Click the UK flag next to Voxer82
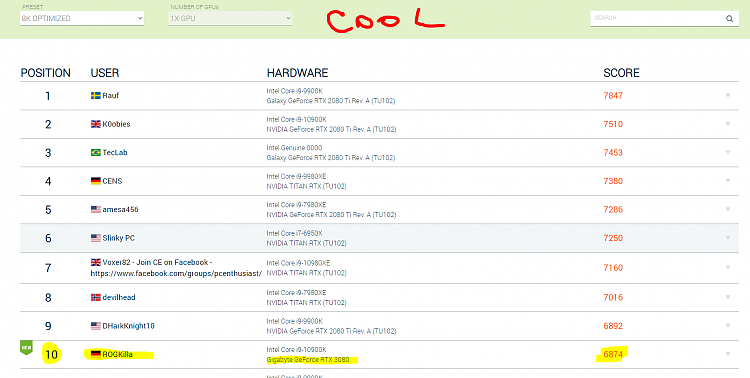This screenshot has height=378, width=750. coord(96,262)
